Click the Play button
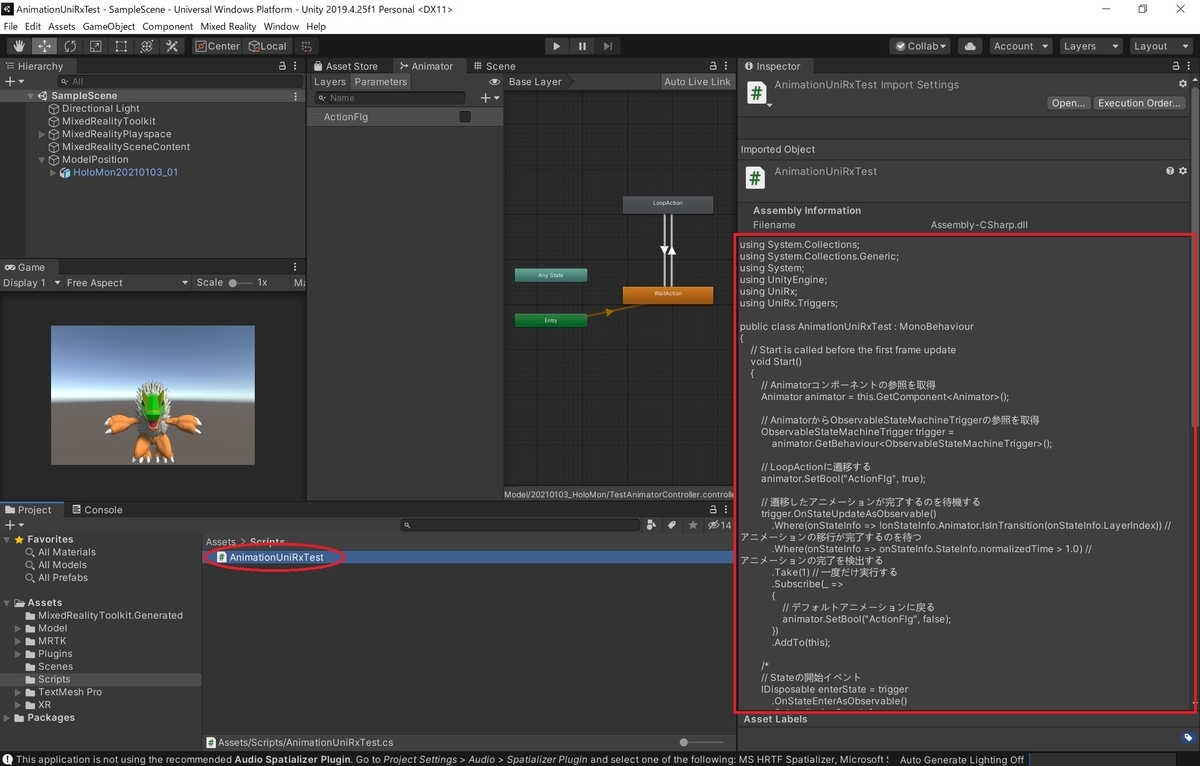This screenshot has width=1200, height=766. [x=557, y=46]
